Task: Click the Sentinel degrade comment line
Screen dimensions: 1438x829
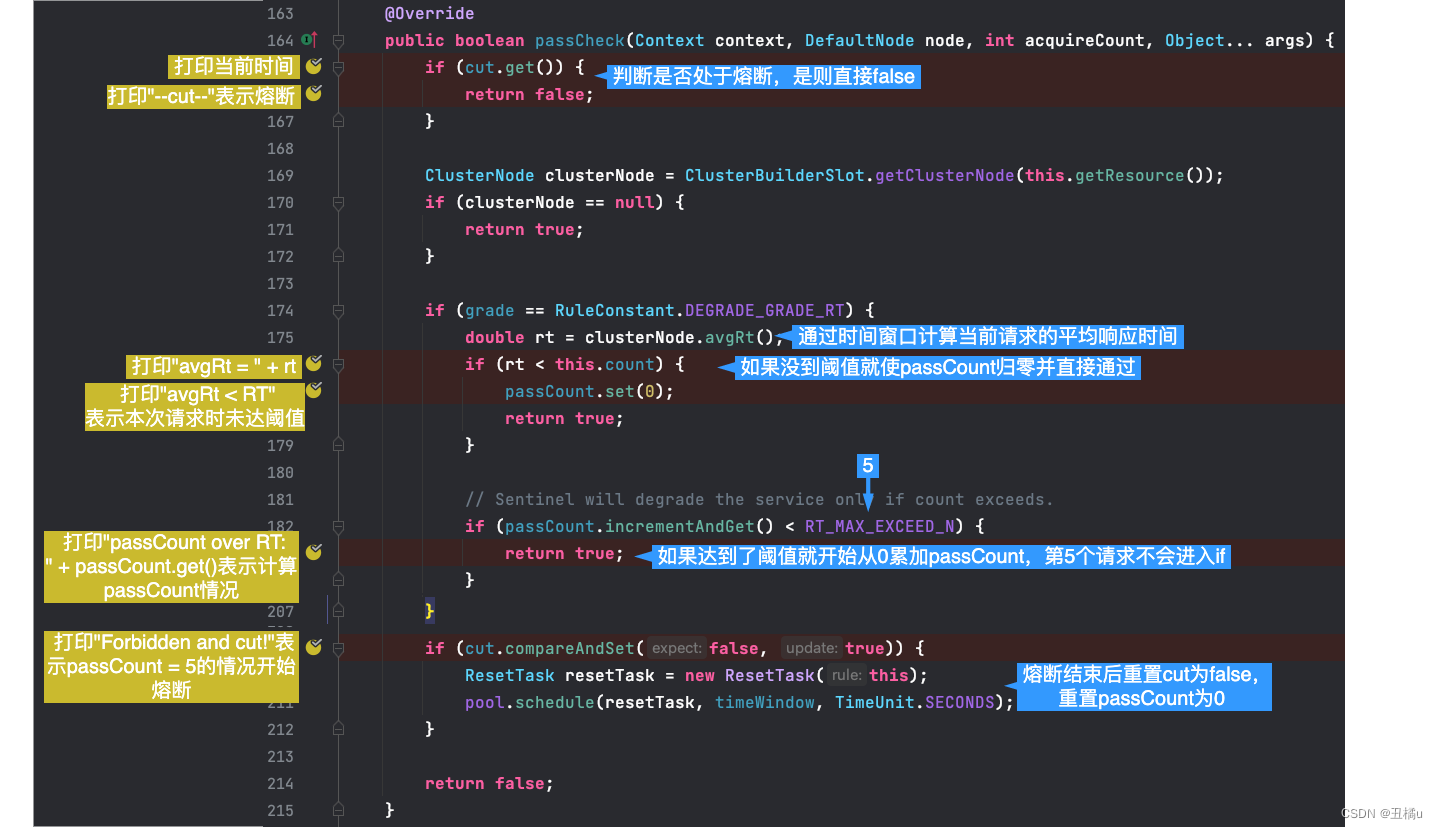Action: (759, 499)
